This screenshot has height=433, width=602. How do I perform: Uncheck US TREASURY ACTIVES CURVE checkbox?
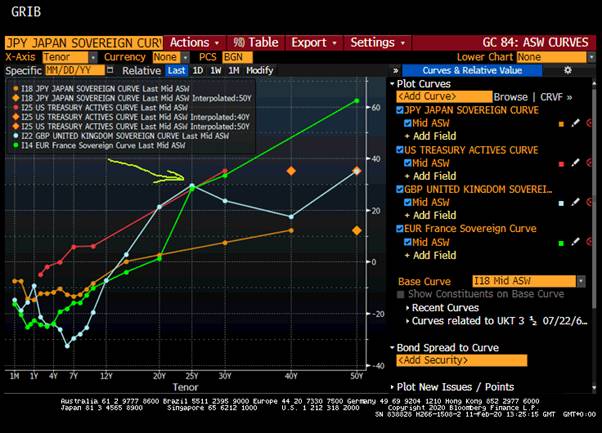[x=400, y=150]
